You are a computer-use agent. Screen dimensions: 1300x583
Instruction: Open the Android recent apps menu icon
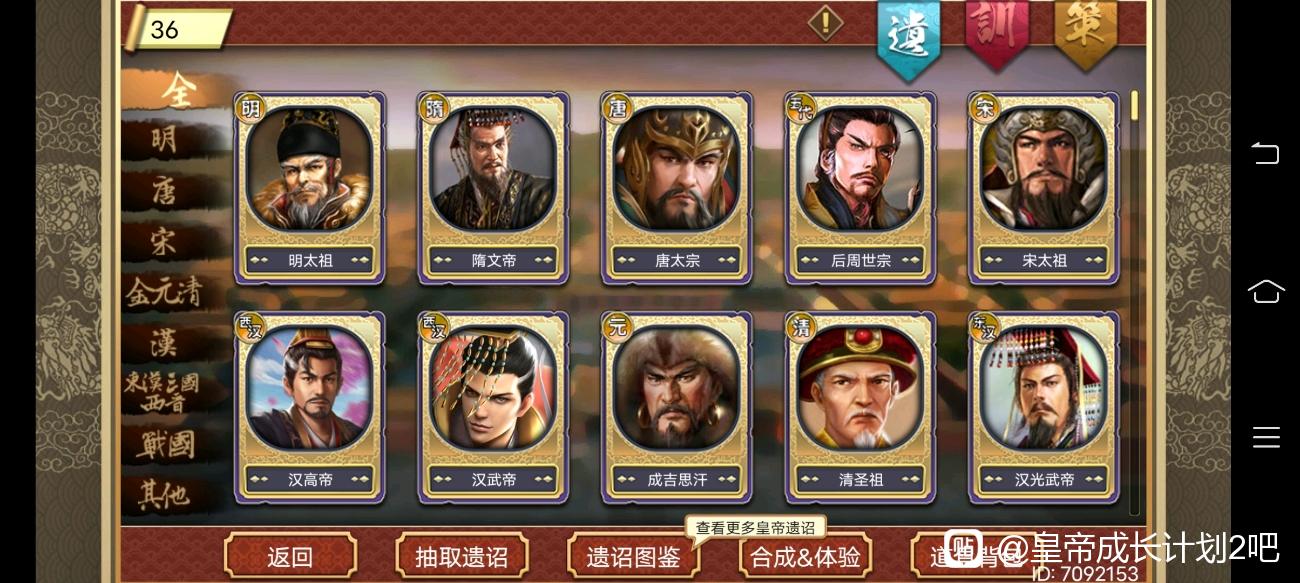1266,437
